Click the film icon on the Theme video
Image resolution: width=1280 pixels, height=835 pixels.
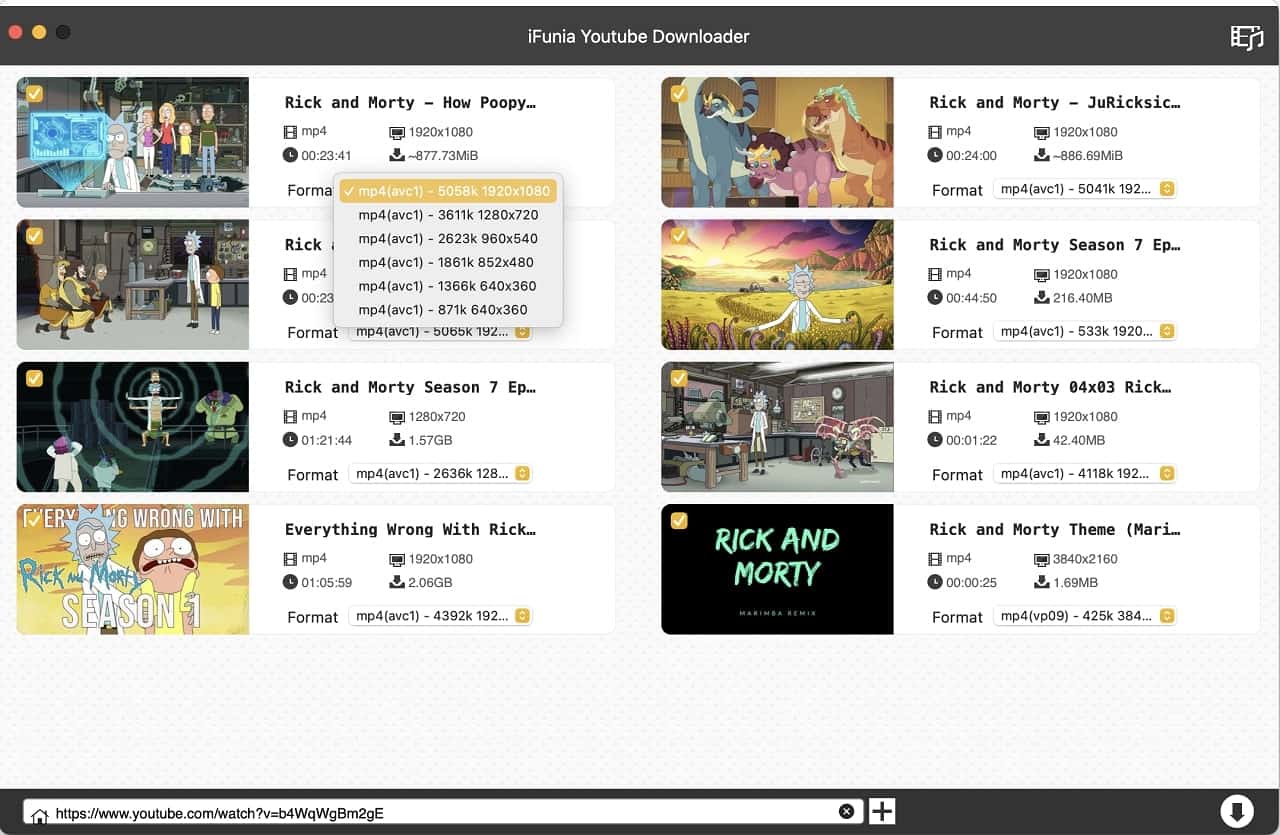tap(935, 559)
